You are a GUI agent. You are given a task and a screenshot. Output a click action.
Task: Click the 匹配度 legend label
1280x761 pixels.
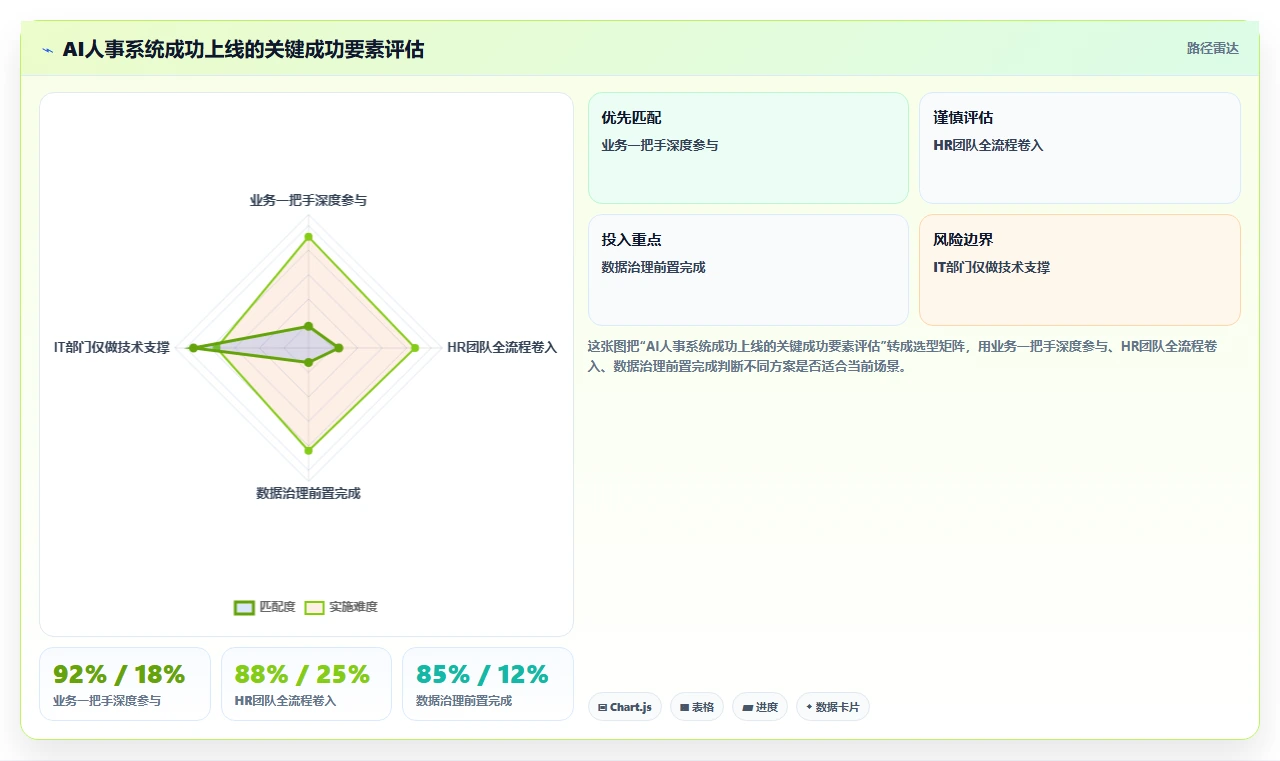coord(277,607)
